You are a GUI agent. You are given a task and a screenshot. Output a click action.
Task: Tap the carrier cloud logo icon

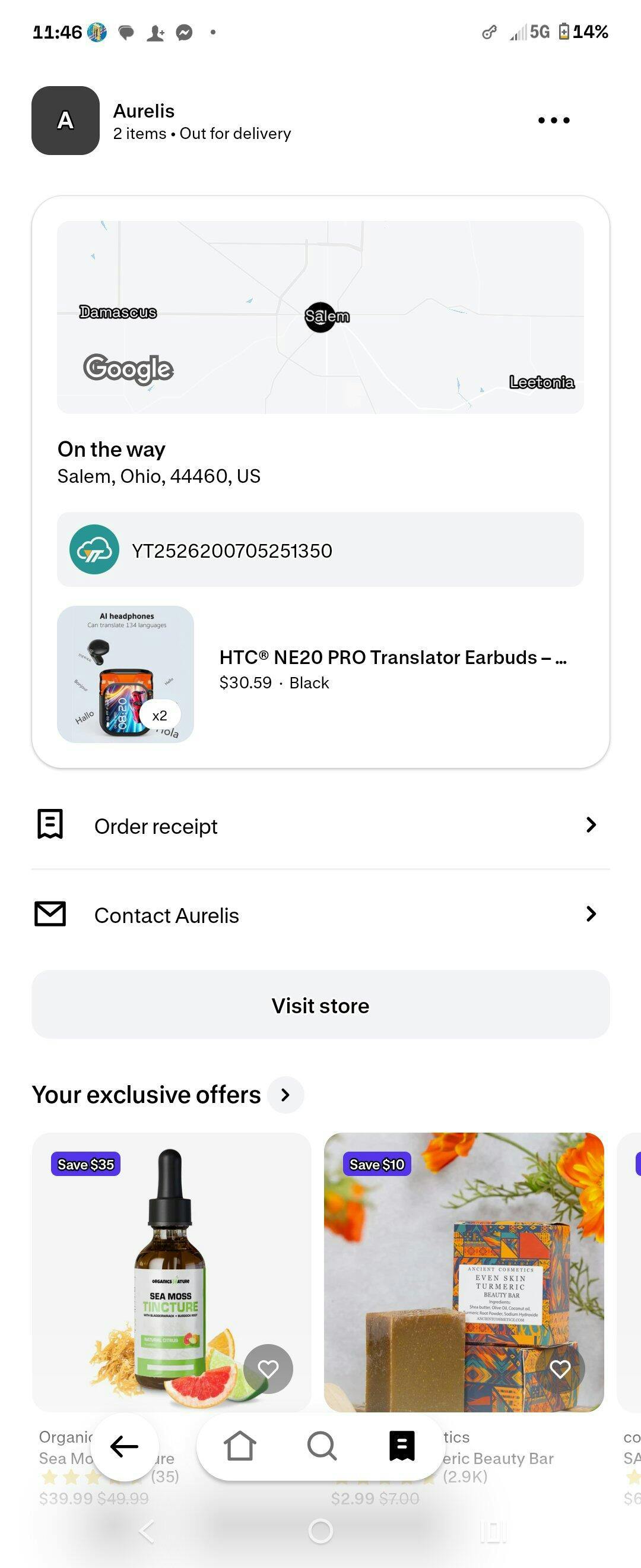click(x=94, y=549)
